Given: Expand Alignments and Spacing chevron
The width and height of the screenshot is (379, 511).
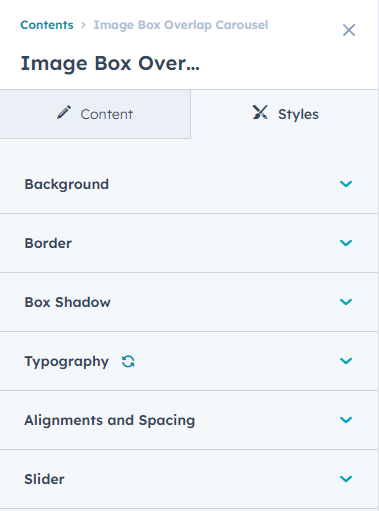Looking at the screenshot, I should pos(346,420).
